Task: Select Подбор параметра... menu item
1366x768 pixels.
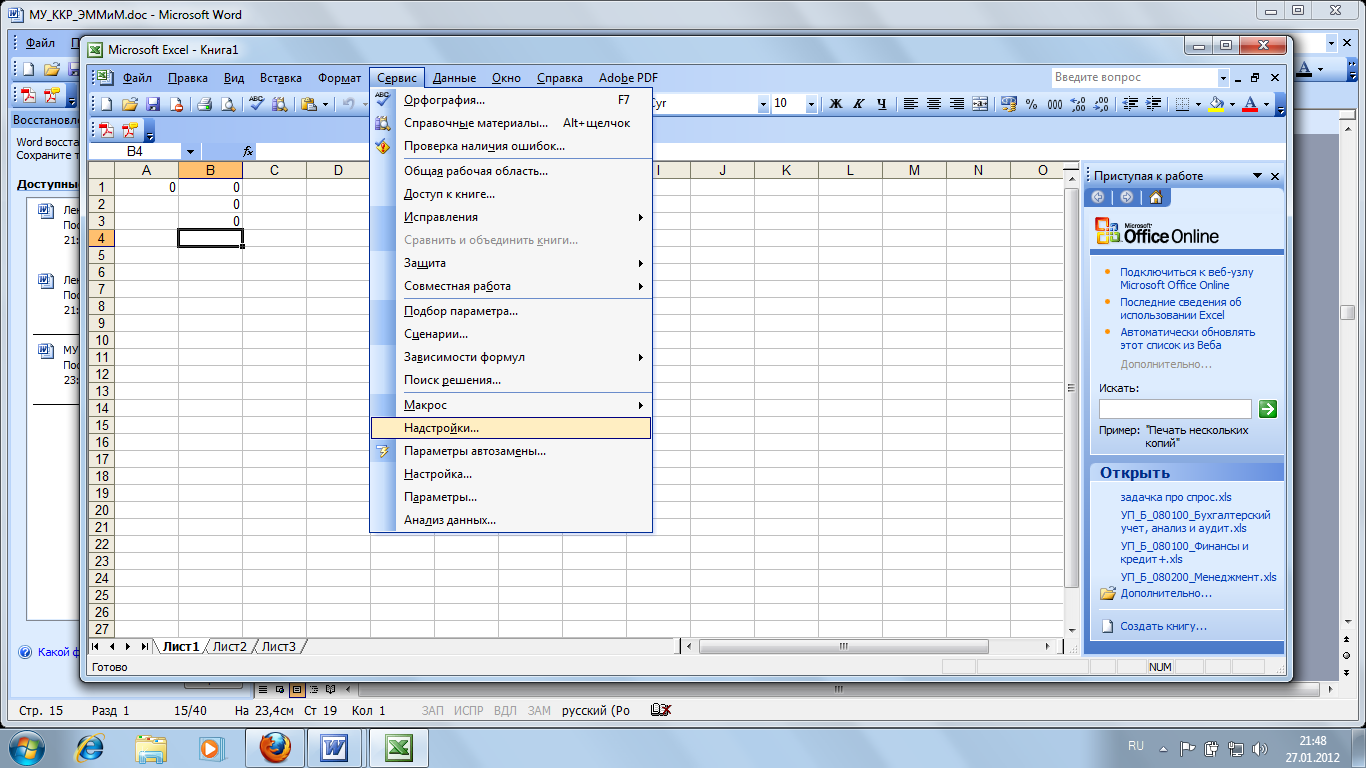Action: pos(510,311)
